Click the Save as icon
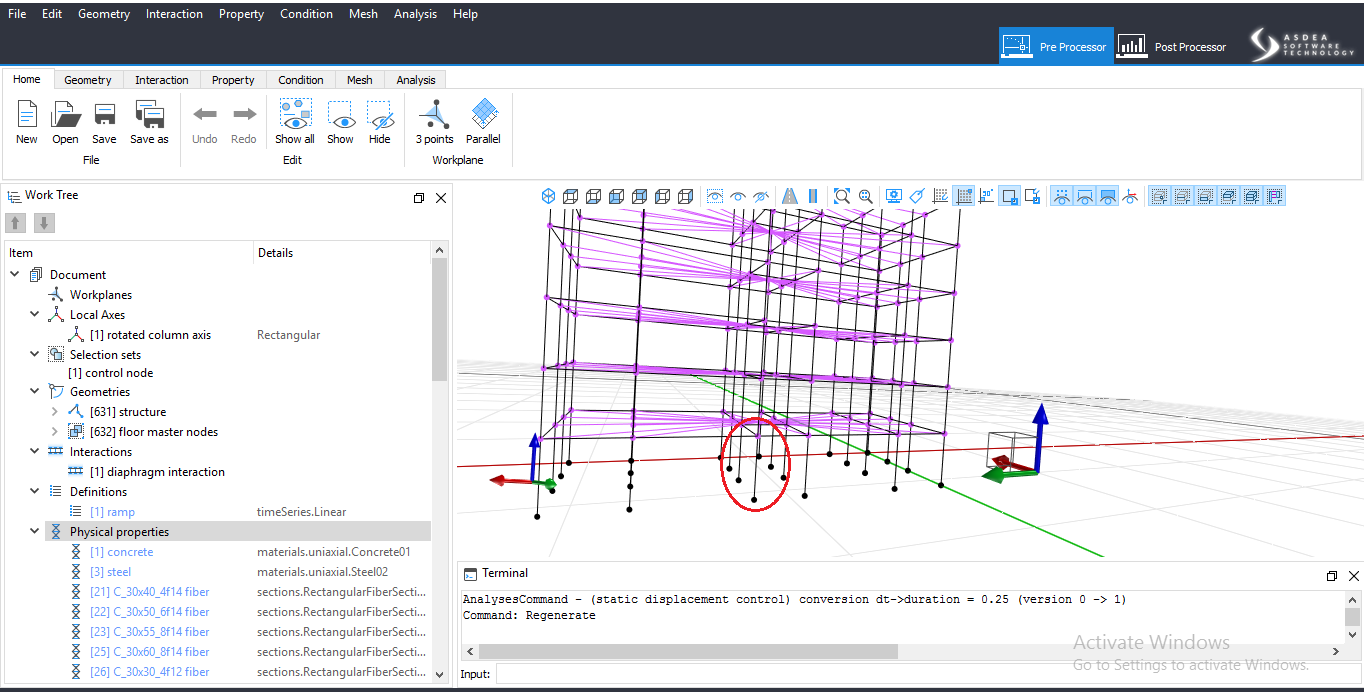Screen dimensions: 1364x692 point(149,115)
